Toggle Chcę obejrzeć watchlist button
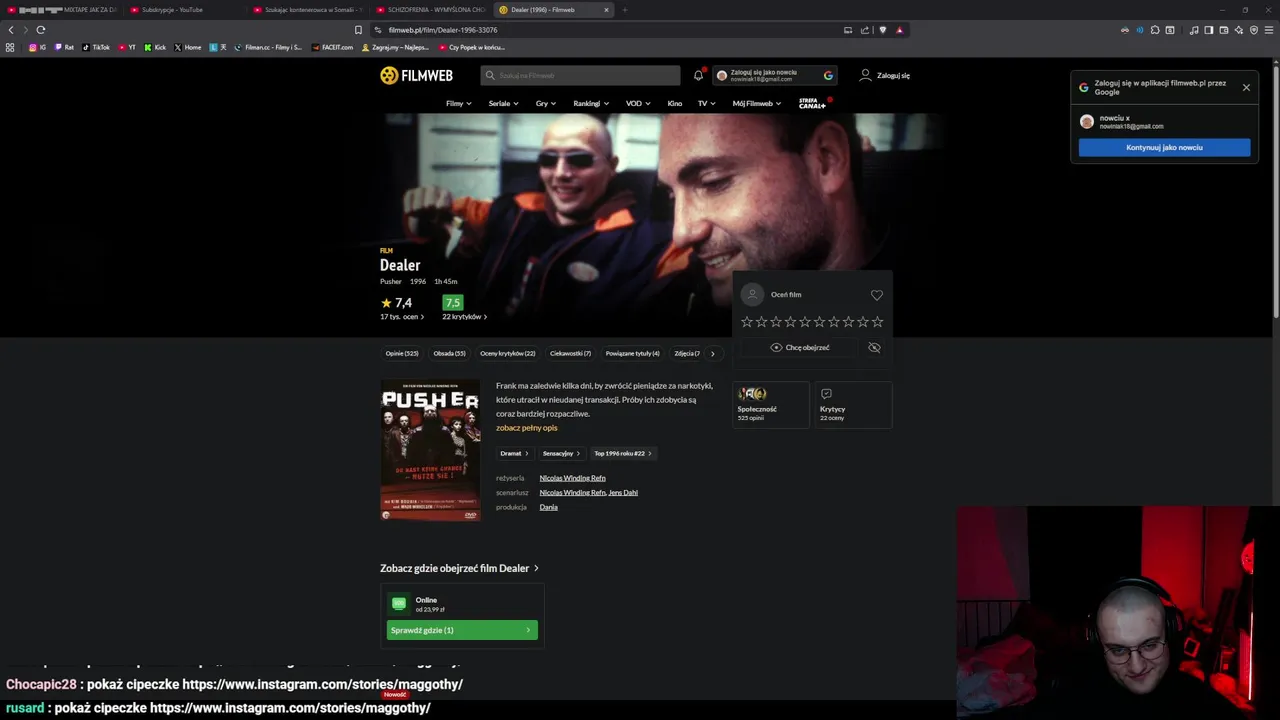1280x720 pixels. (800, 347)
